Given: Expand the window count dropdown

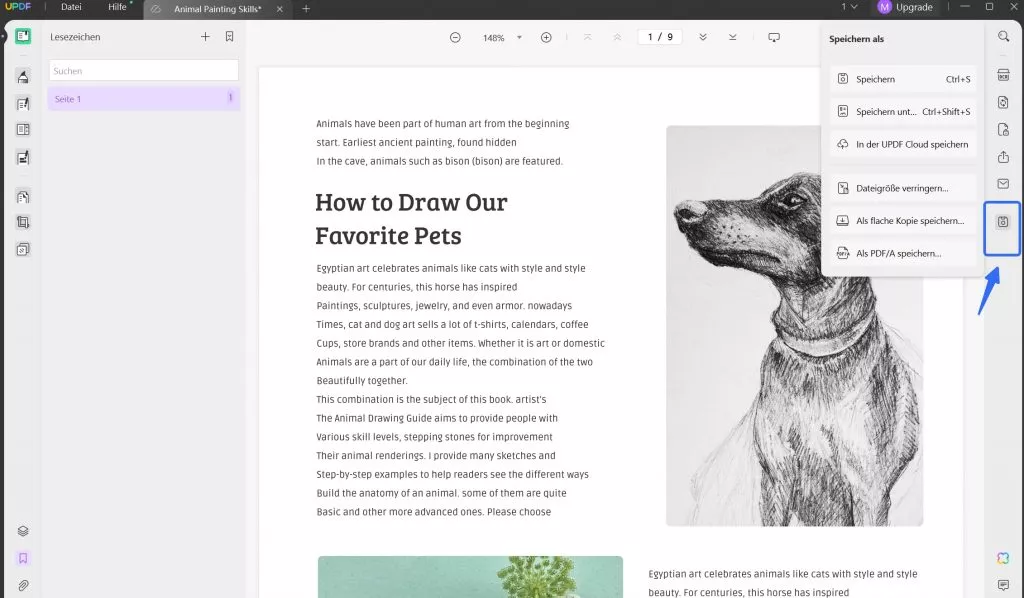Looking at the screenshot, I should coord(850,7).
